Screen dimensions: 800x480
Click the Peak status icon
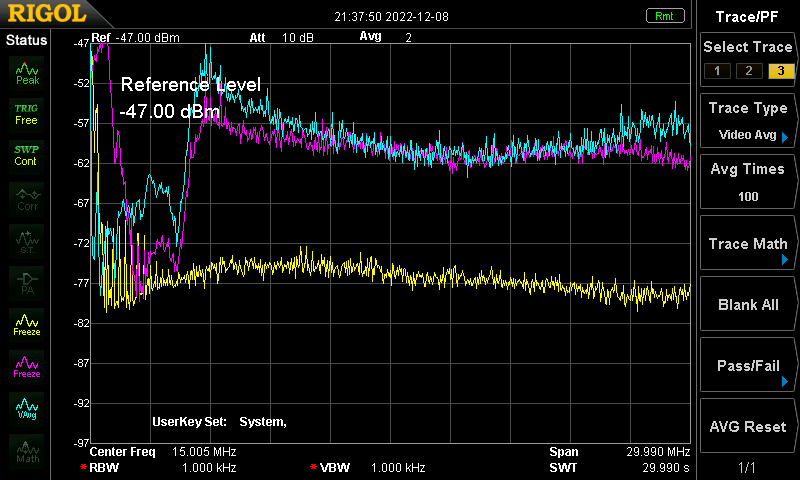point(27,73)
